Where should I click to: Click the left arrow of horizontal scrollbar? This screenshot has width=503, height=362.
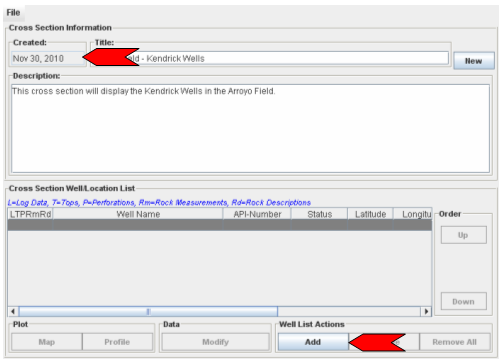coord(13,311)
